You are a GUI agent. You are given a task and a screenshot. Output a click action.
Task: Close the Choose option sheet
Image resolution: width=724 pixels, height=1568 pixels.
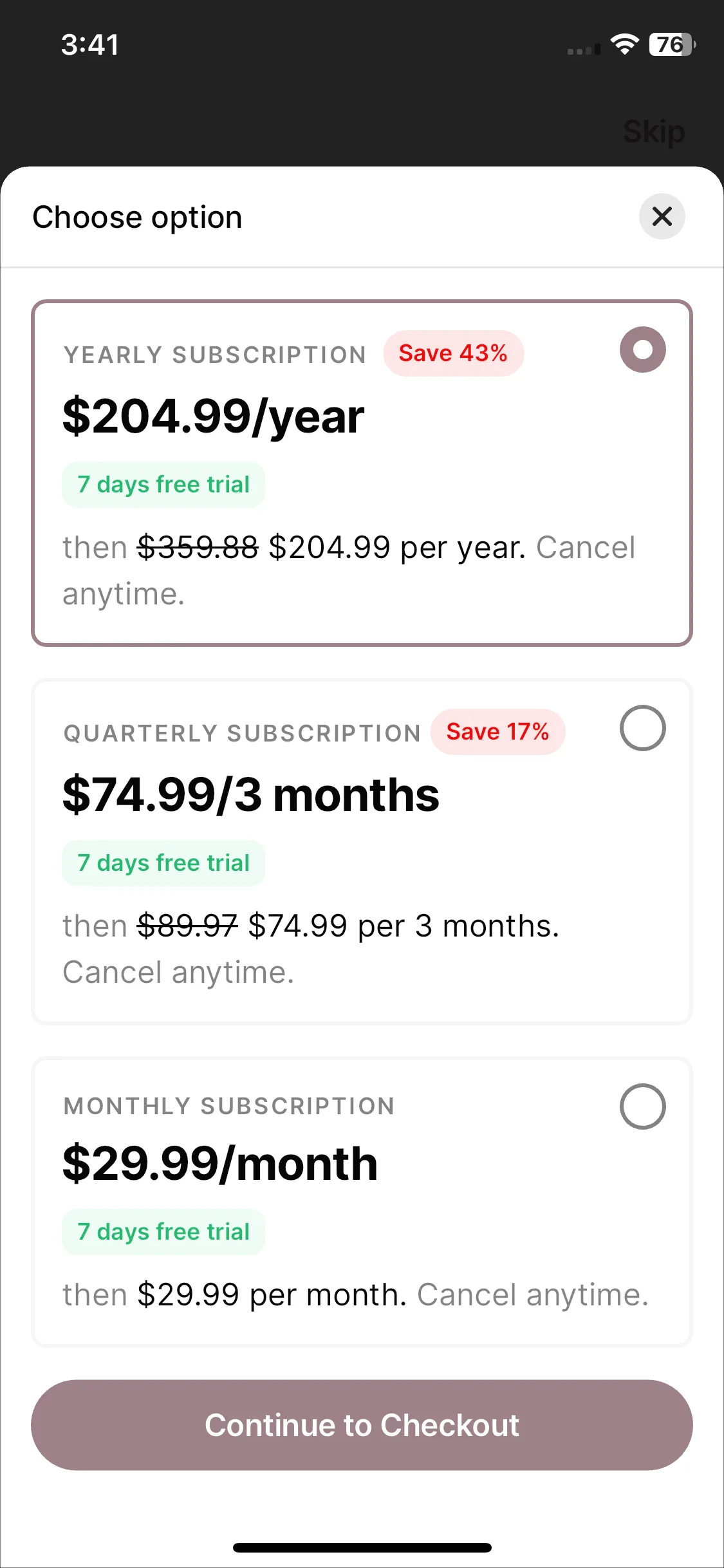pos(662,216)
